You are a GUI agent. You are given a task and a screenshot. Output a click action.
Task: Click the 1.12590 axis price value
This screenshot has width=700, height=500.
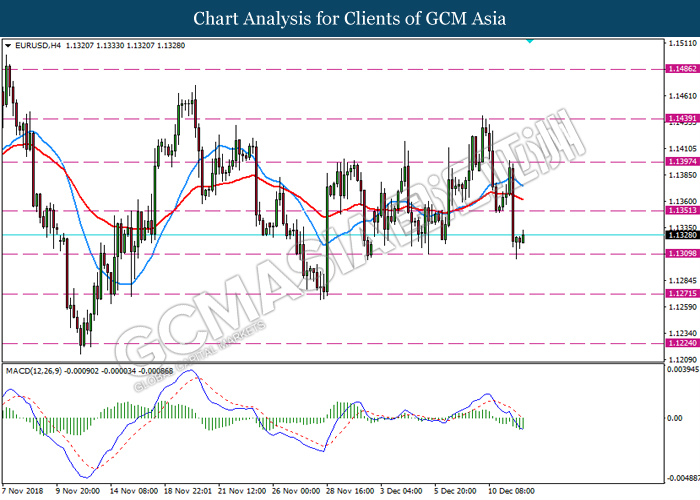click(683, 307)
